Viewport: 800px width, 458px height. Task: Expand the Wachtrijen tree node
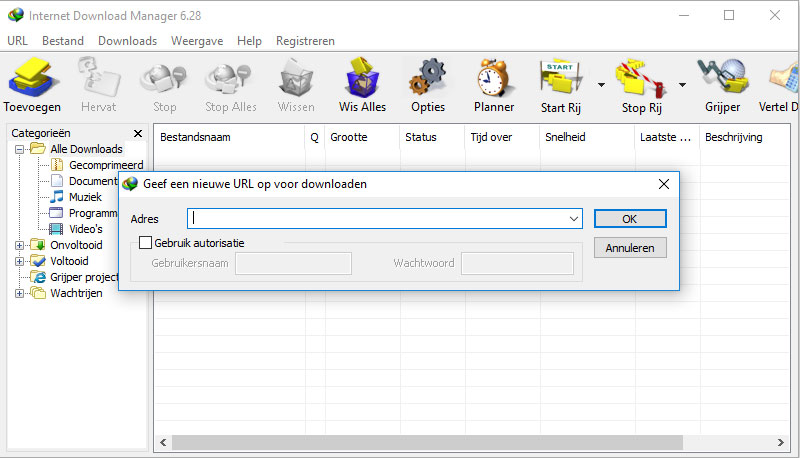(x=19, y=293)
